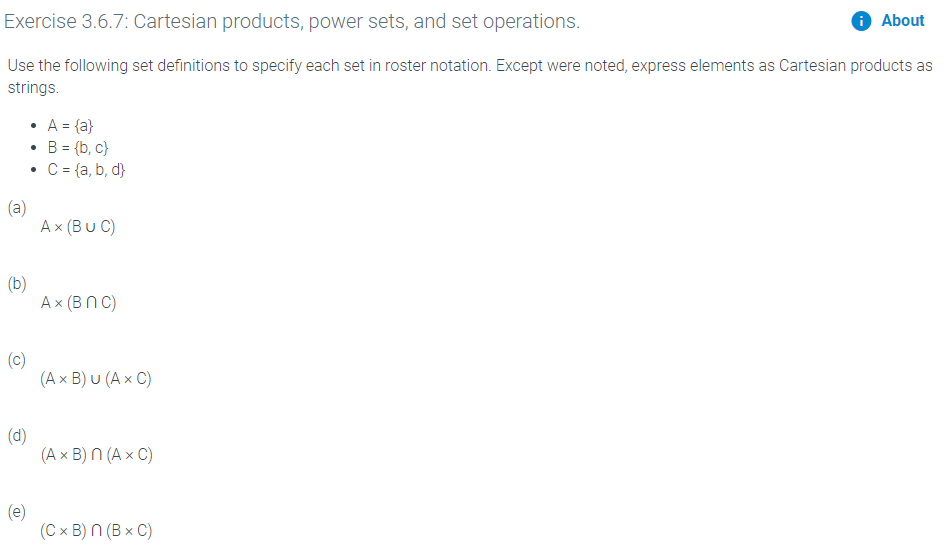This screenshot has width=952, height=551.
Task: Click expression A × (B ∩ C)
Action: tap(78, 303)
